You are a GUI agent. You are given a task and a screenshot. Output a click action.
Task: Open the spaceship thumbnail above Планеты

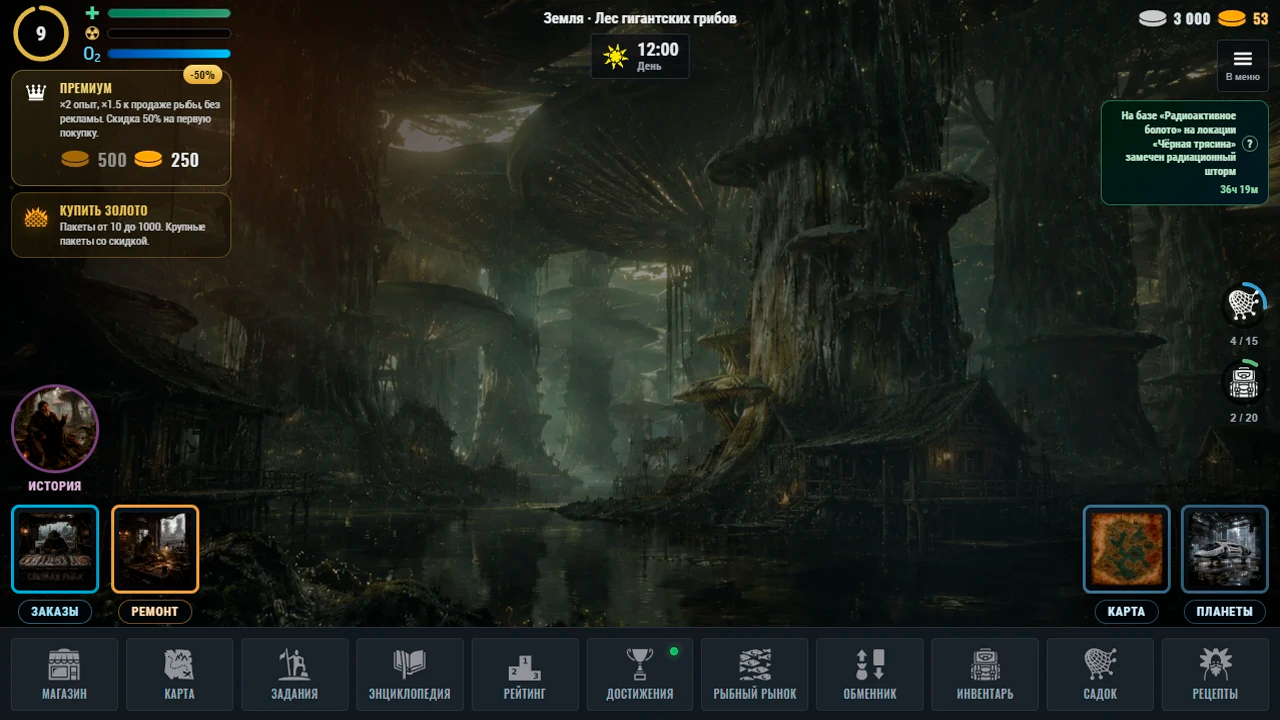(x=1225, y=549)
